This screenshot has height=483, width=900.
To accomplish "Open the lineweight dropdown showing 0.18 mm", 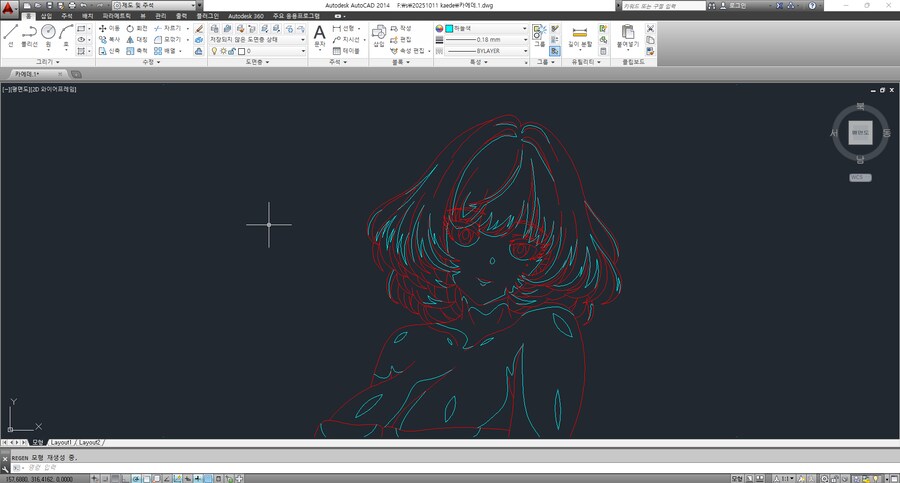I will 486,40.
